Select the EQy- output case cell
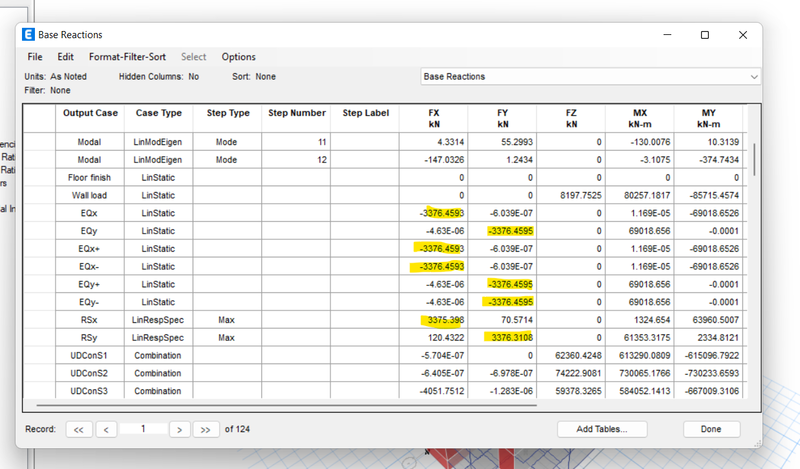This screenshot has height=469, width=800. (90, 302)
